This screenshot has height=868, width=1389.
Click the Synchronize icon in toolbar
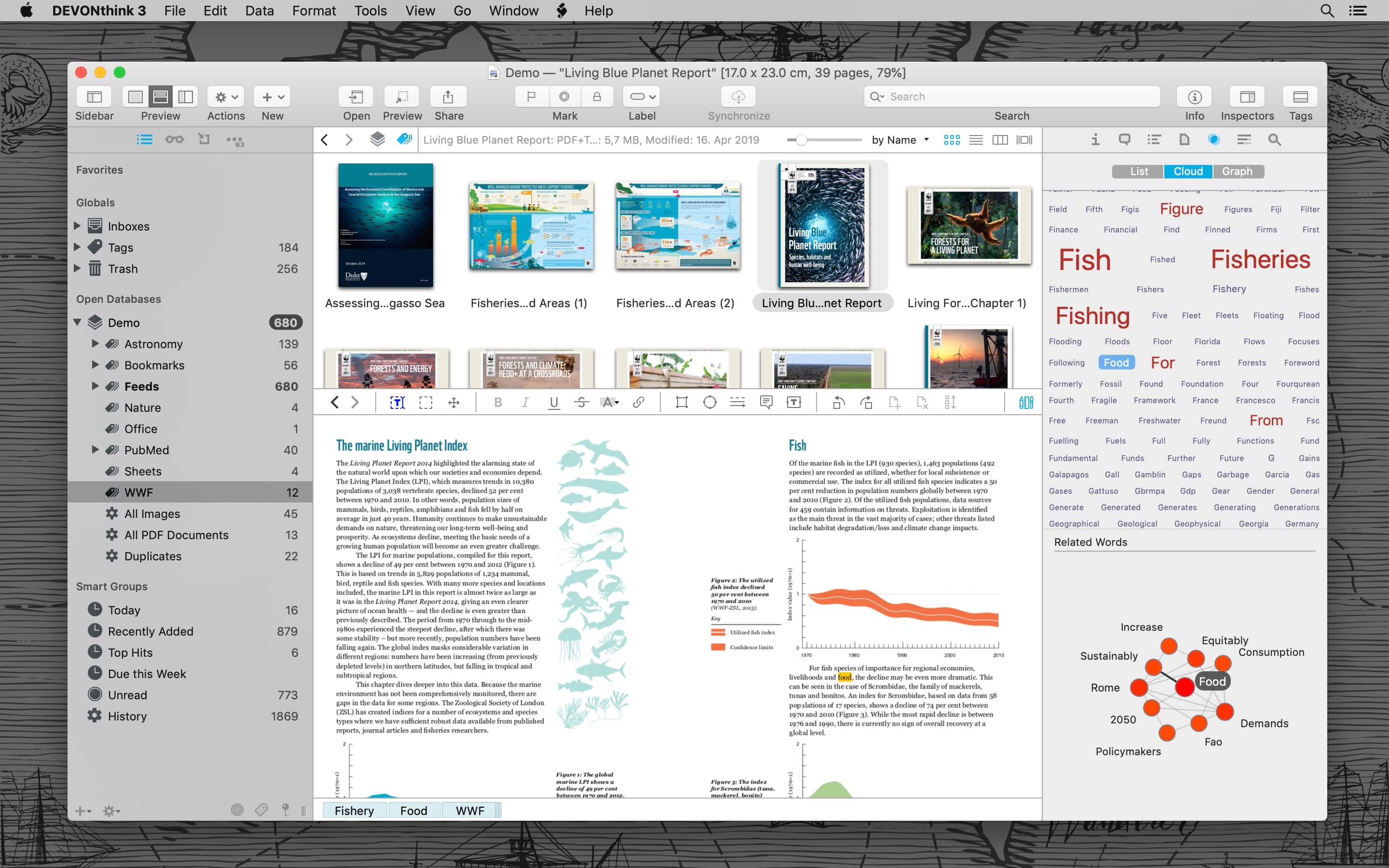click(x=738, y=97)
